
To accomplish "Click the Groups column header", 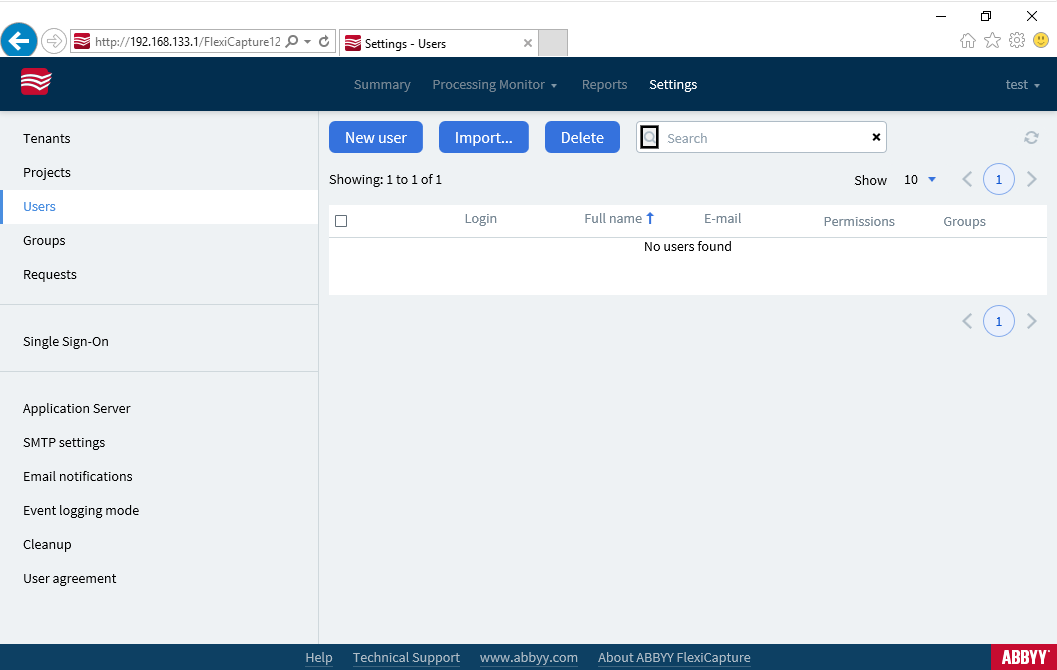I will [x=964, y=221].
